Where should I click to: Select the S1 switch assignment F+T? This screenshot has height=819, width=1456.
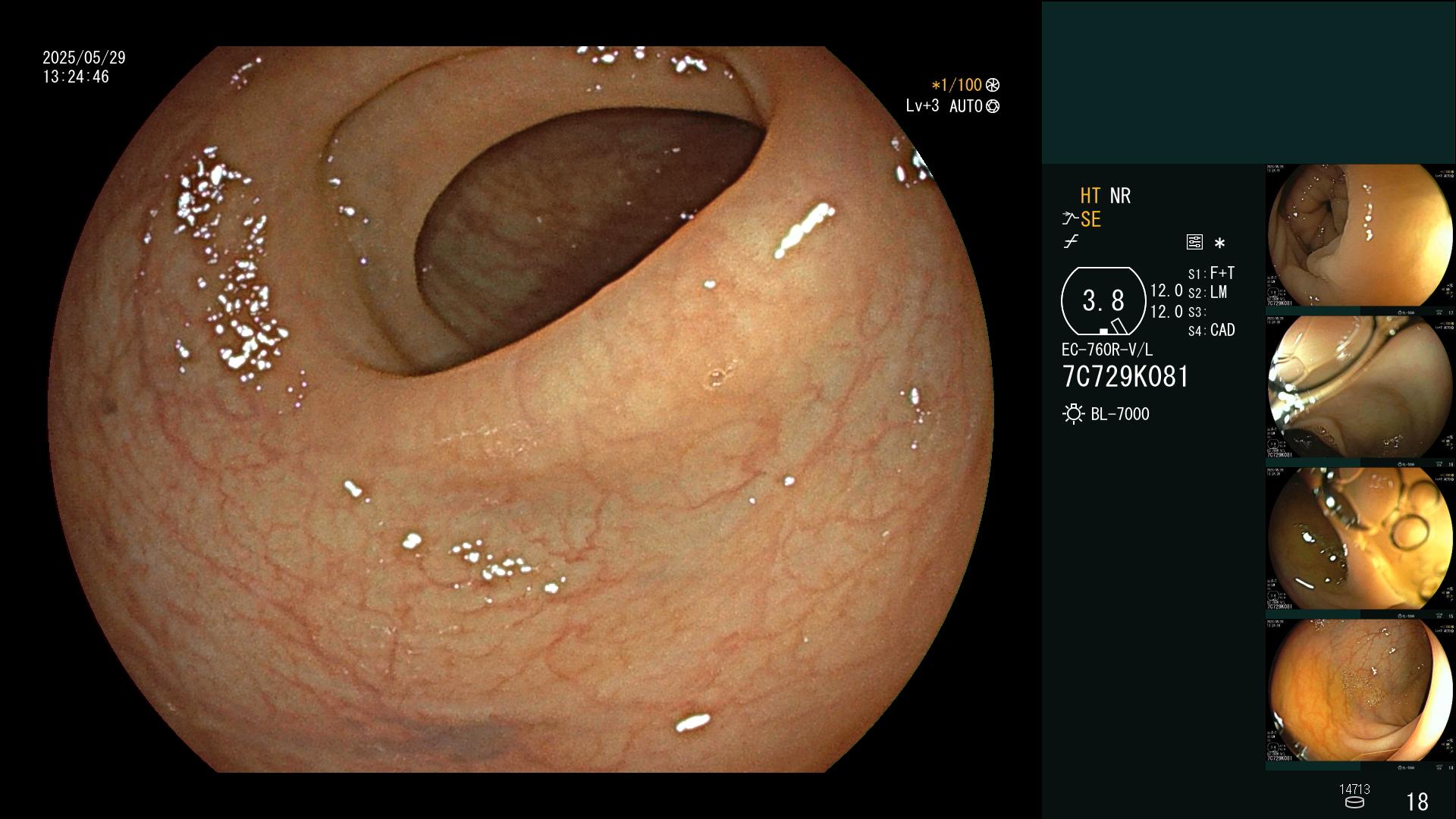[x=1211, y=273]
